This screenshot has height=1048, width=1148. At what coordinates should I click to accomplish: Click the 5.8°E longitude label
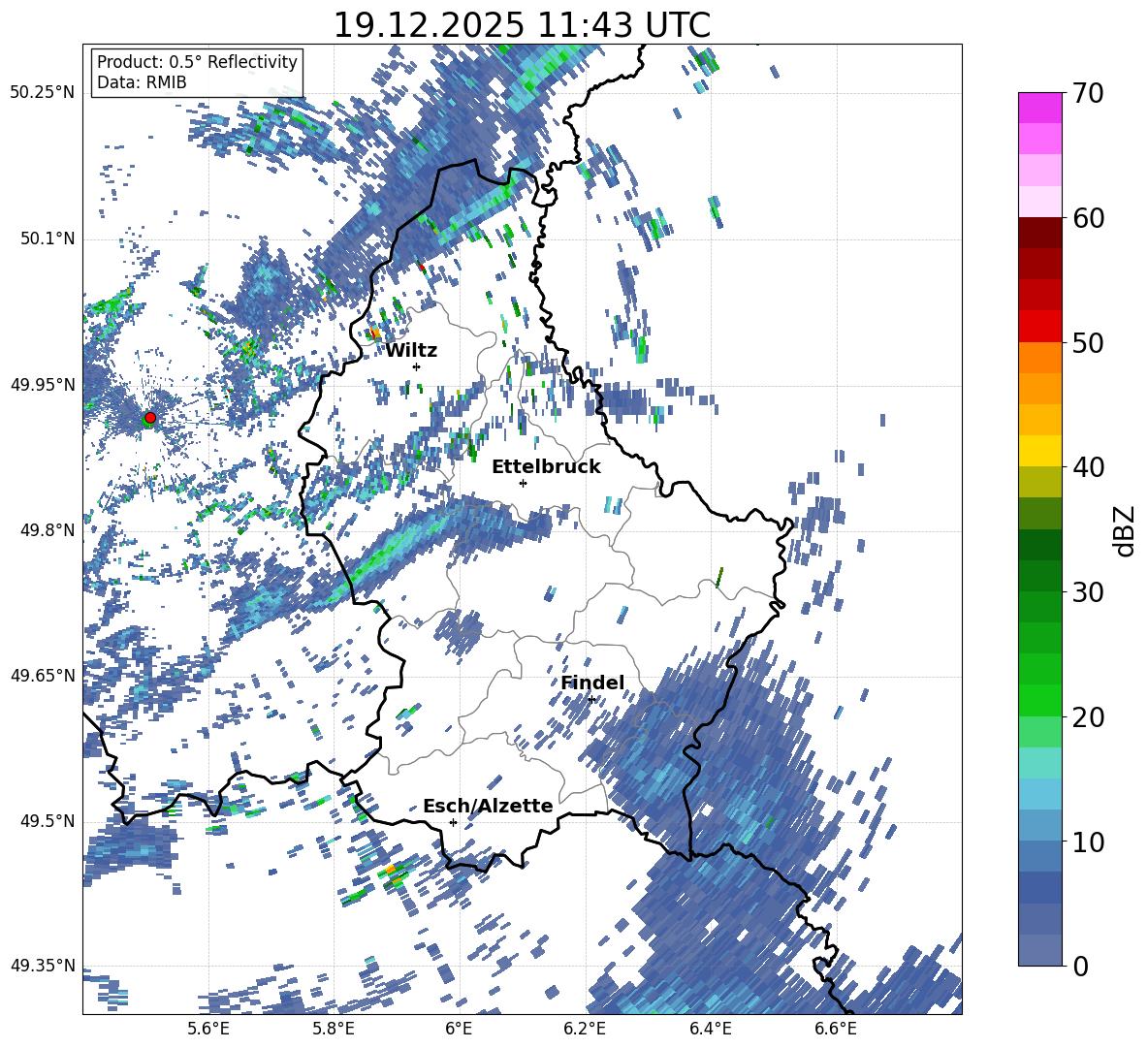pyautogui.click(x=334, y=1029)
